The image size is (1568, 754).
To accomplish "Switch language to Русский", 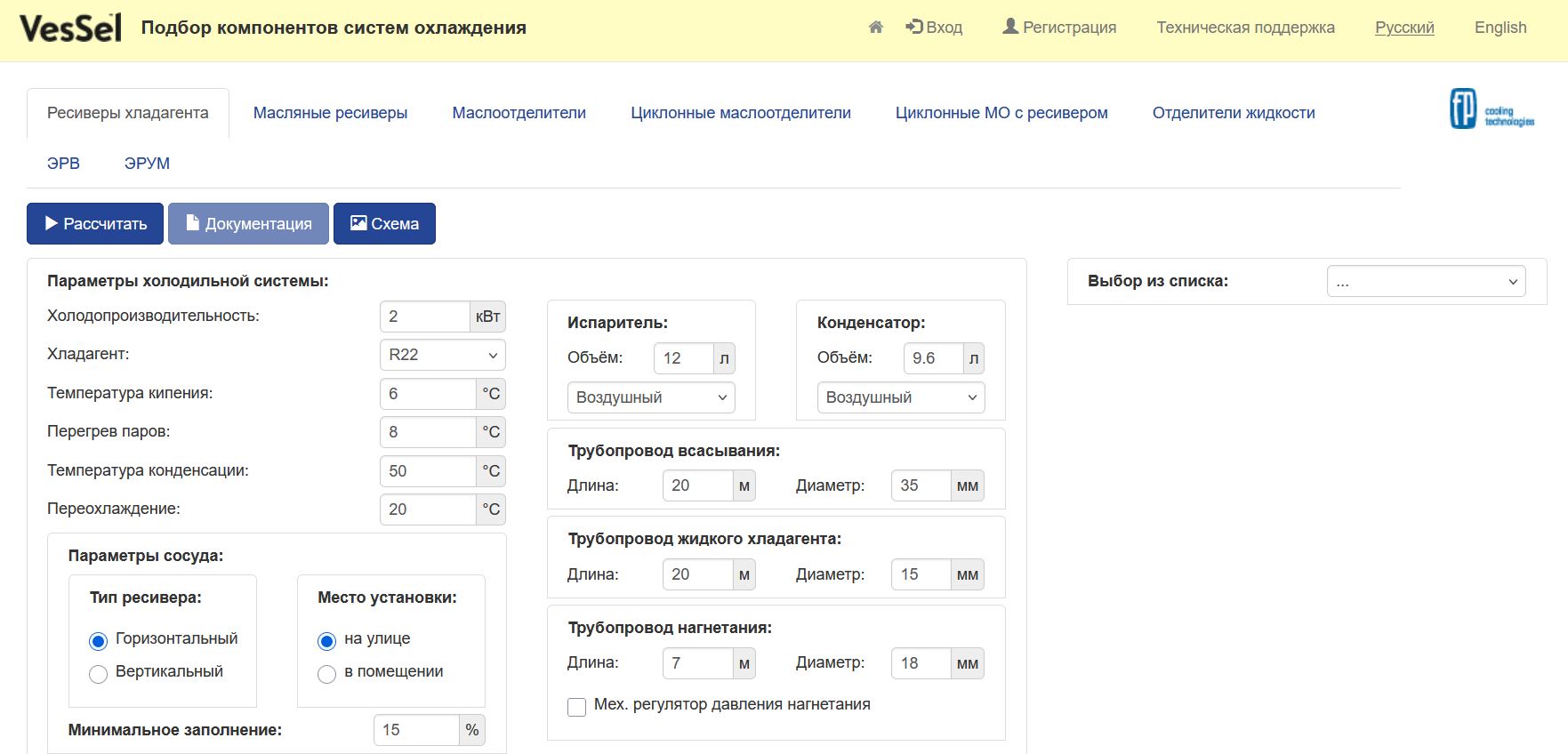I will 1404,28.
